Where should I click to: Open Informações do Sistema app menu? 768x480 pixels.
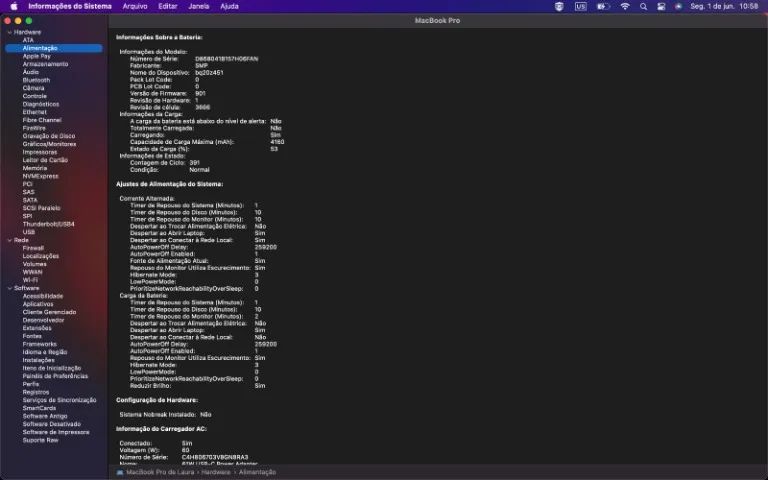click(70, 6)
